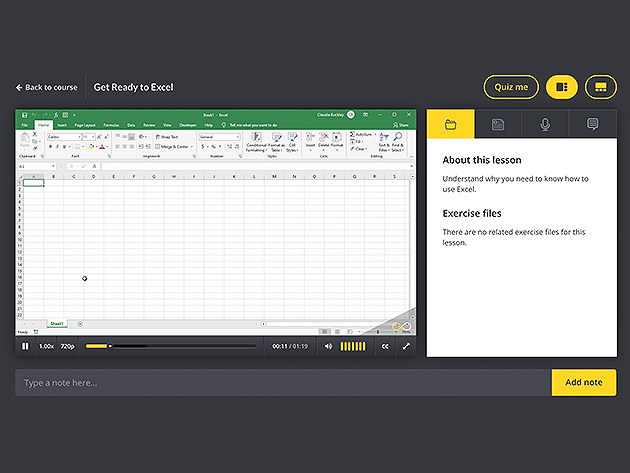Click the Accounting dollar format icon
Image resolution: width=630 pixels, height=473 pixels.
tap(203, 147)
